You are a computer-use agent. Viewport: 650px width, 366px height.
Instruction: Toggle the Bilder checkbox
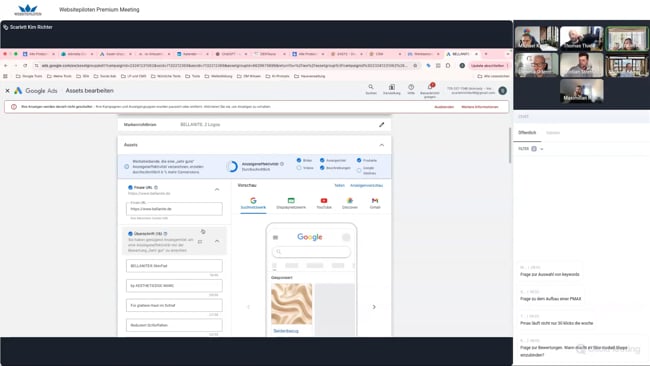click(299, 160)
